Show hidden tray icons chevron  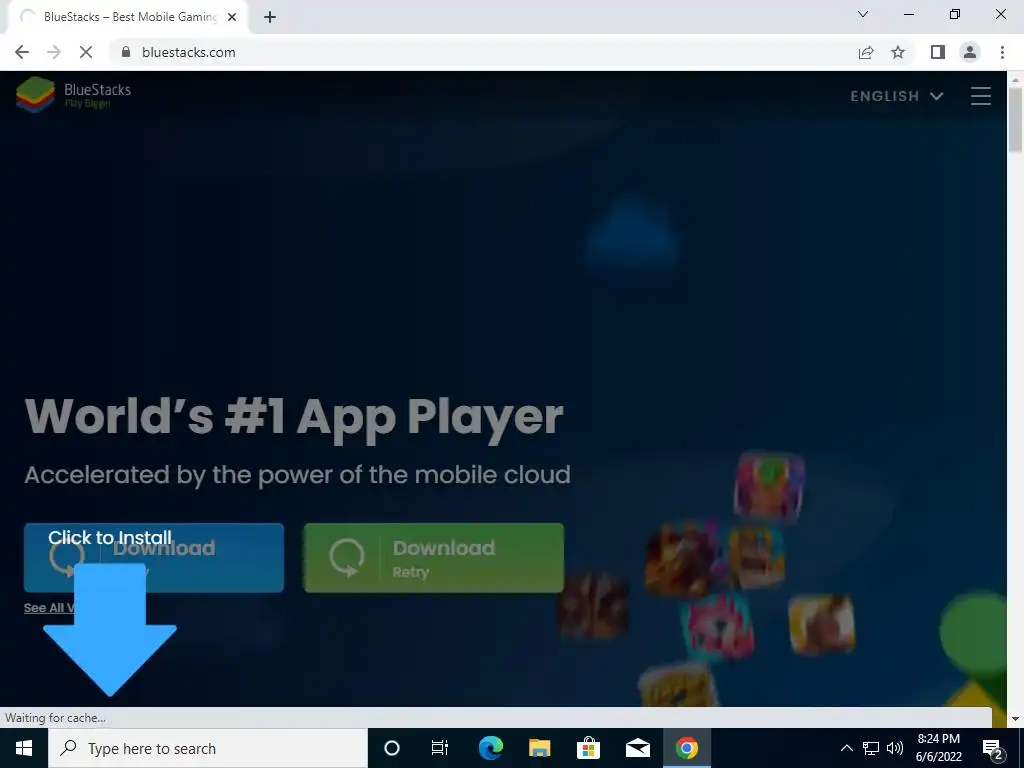[846, 748]
